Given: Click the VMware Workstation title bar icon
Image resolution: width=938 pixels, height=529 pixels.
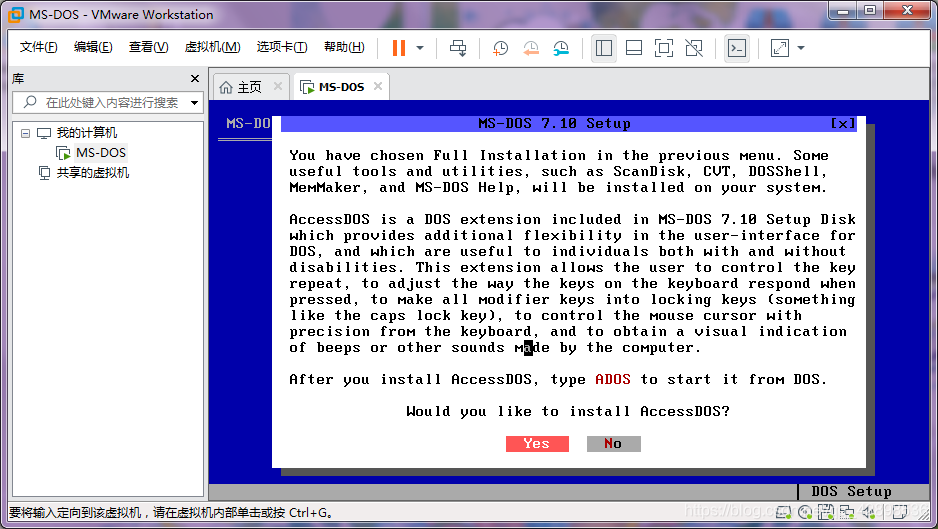Looking at the screenshot, I should pos(16,14).
